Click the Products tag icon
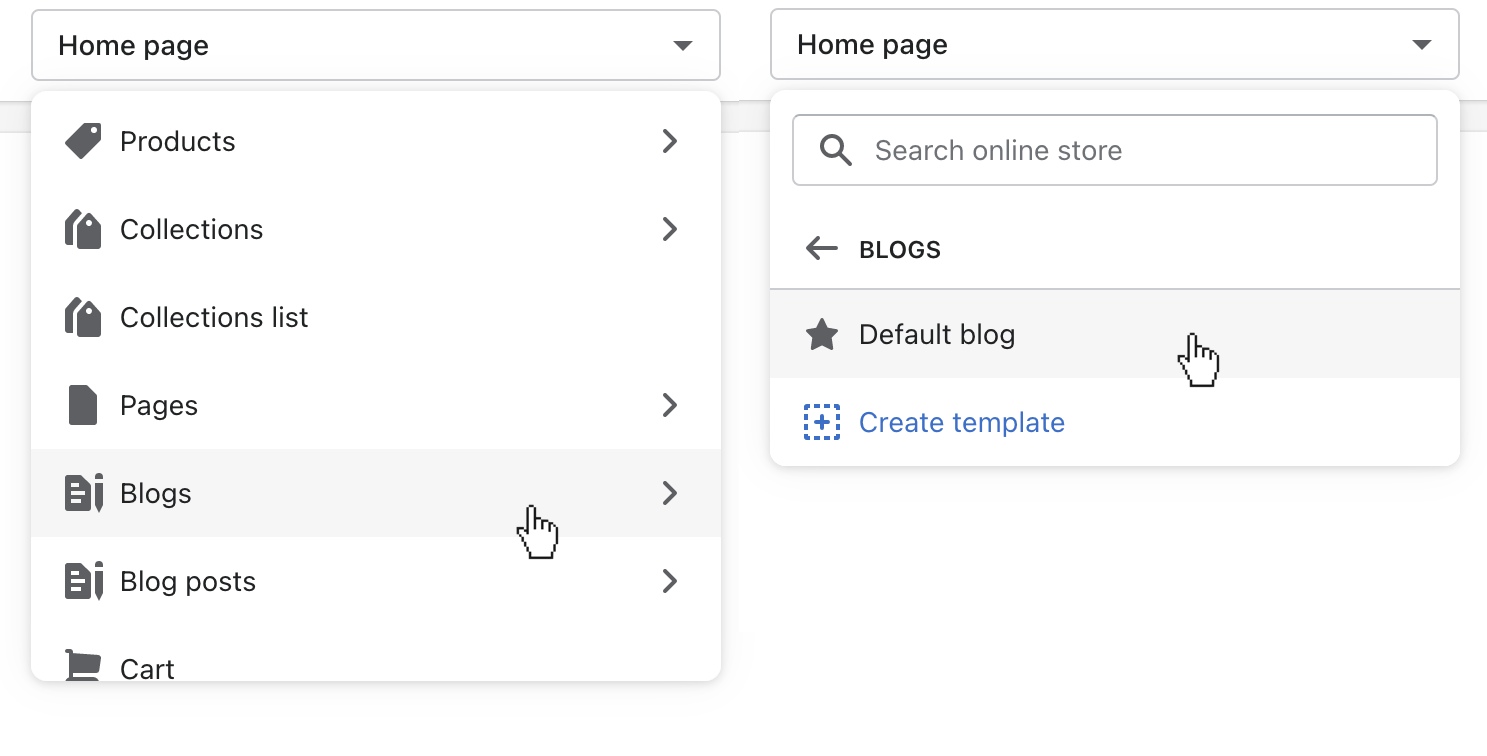Viewport: 1487px width, 756px height. click(84, 141)
